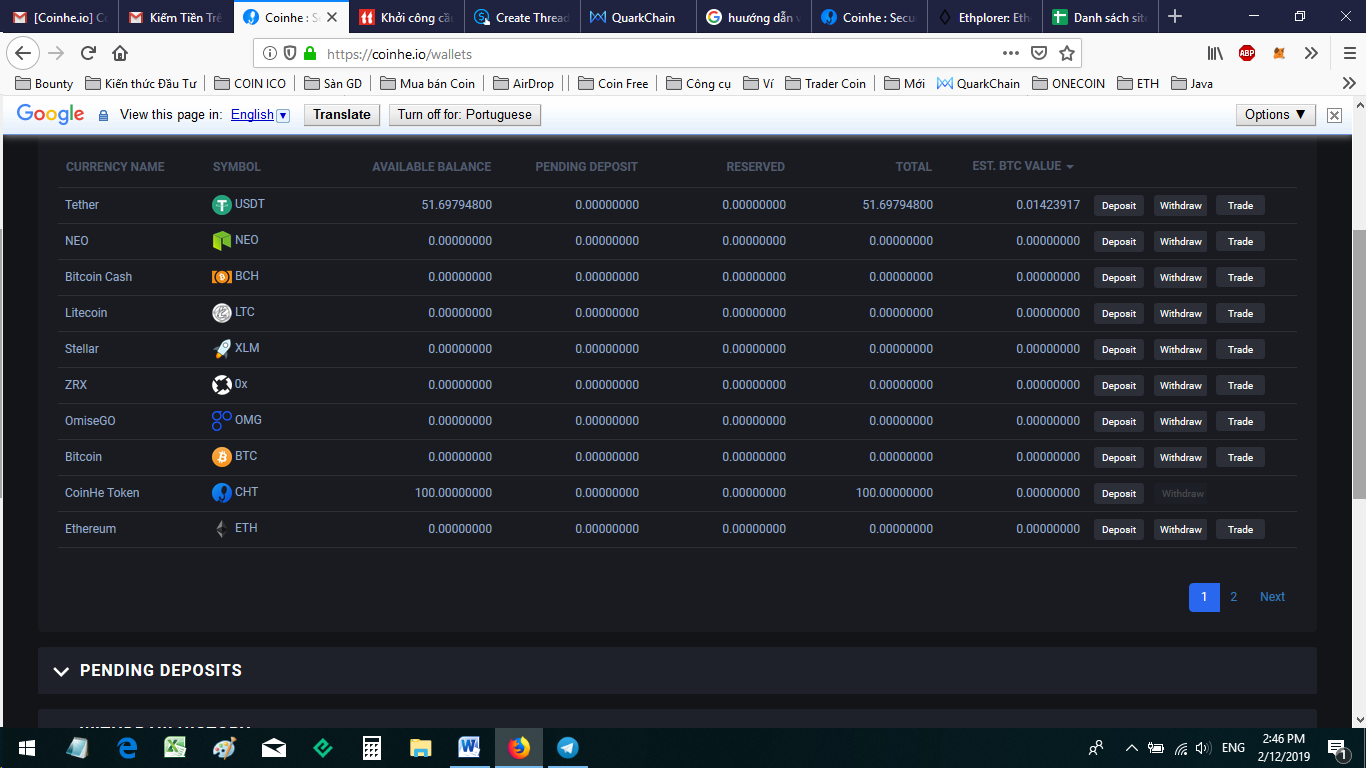Open the Windows notification center

pyautogui.click(x=1337, y=747)
